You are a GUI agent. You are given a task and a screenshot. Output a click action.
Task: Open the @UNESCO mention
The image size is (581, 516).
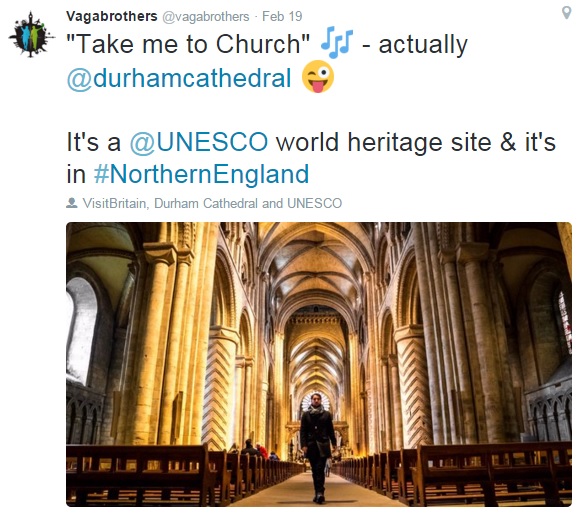199,142
